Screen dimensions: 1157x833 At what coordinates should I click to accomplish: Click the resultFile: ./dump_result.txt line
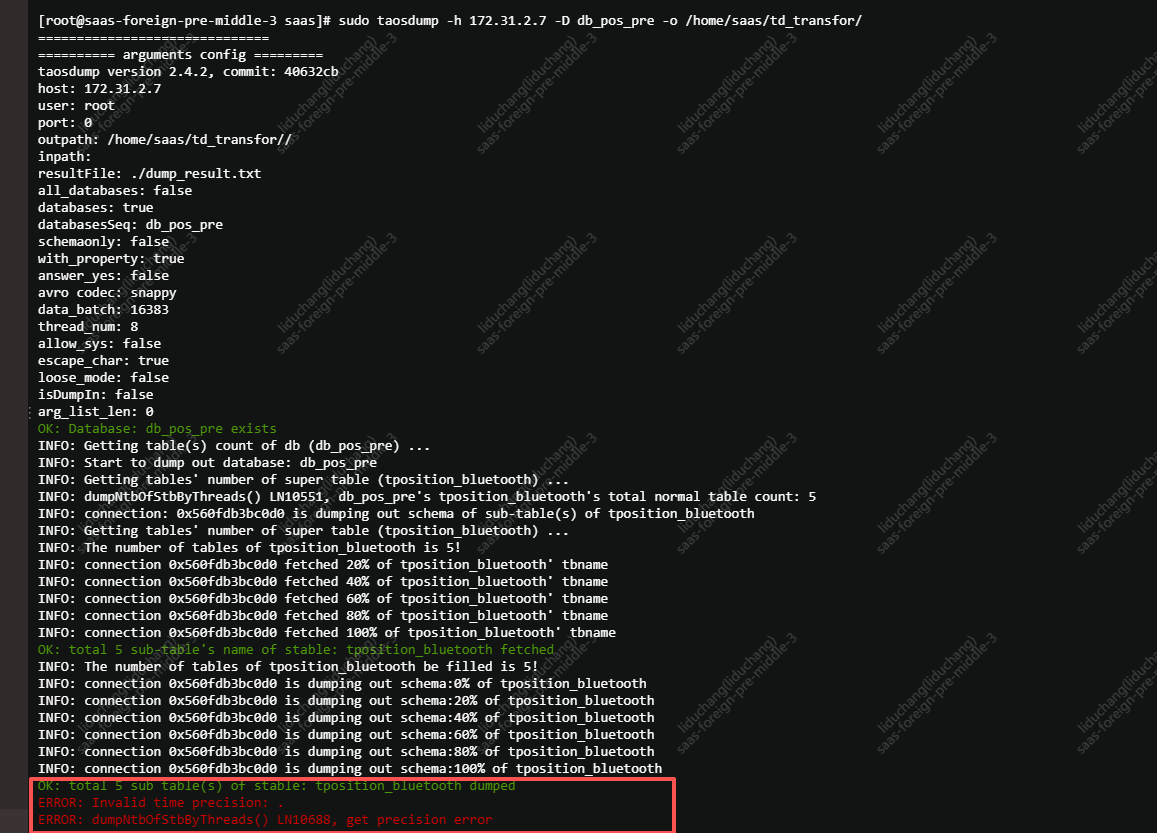pos(149,173)
